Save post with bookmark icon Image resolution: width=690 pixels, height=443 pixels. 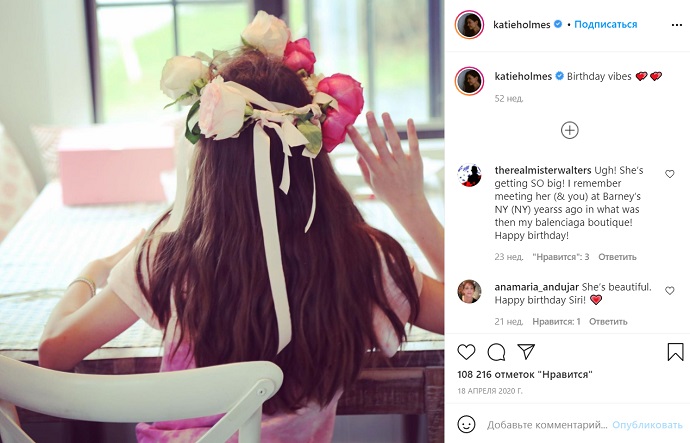pyautogui.click(x=675, y=352)
